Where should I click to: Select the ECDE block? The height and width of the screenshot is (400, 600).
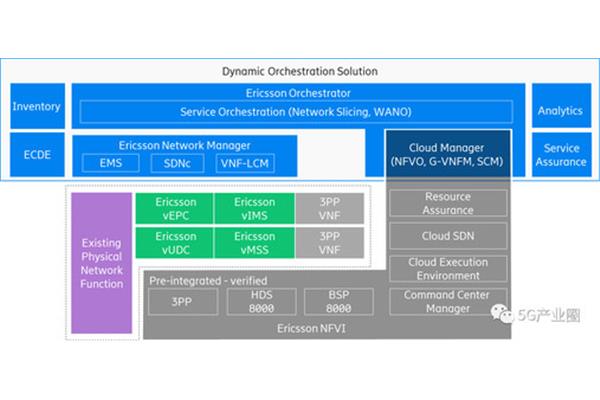tap(37, 155)
